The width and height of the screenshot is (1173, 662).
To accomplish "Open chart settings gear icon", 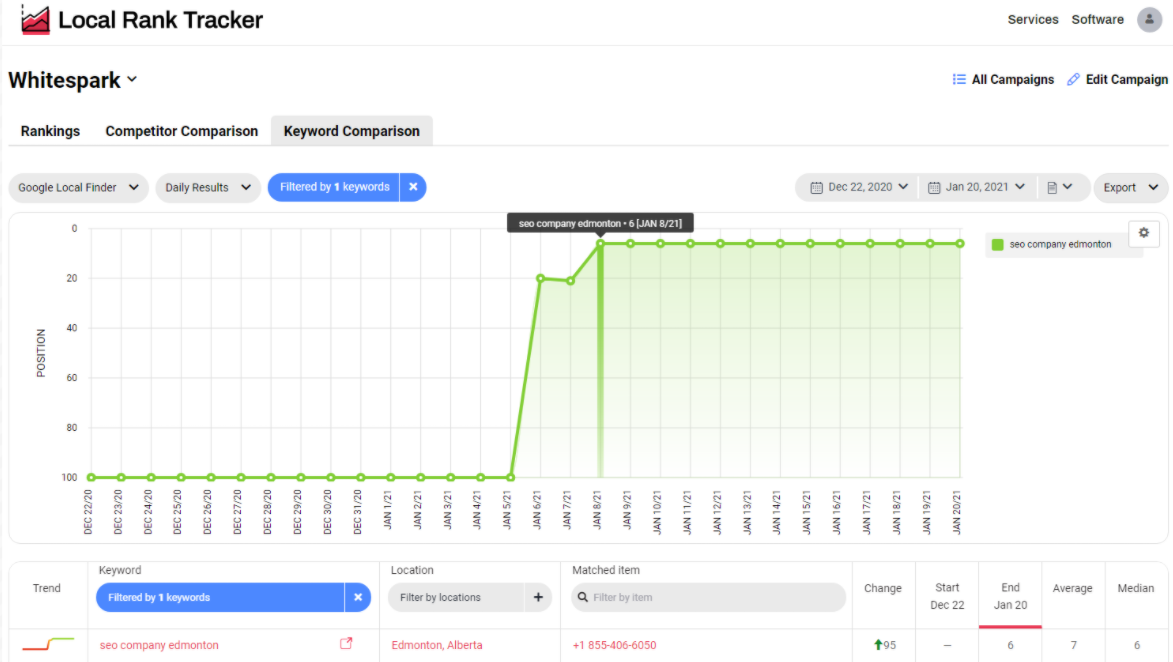I will tap(1144, 233).
